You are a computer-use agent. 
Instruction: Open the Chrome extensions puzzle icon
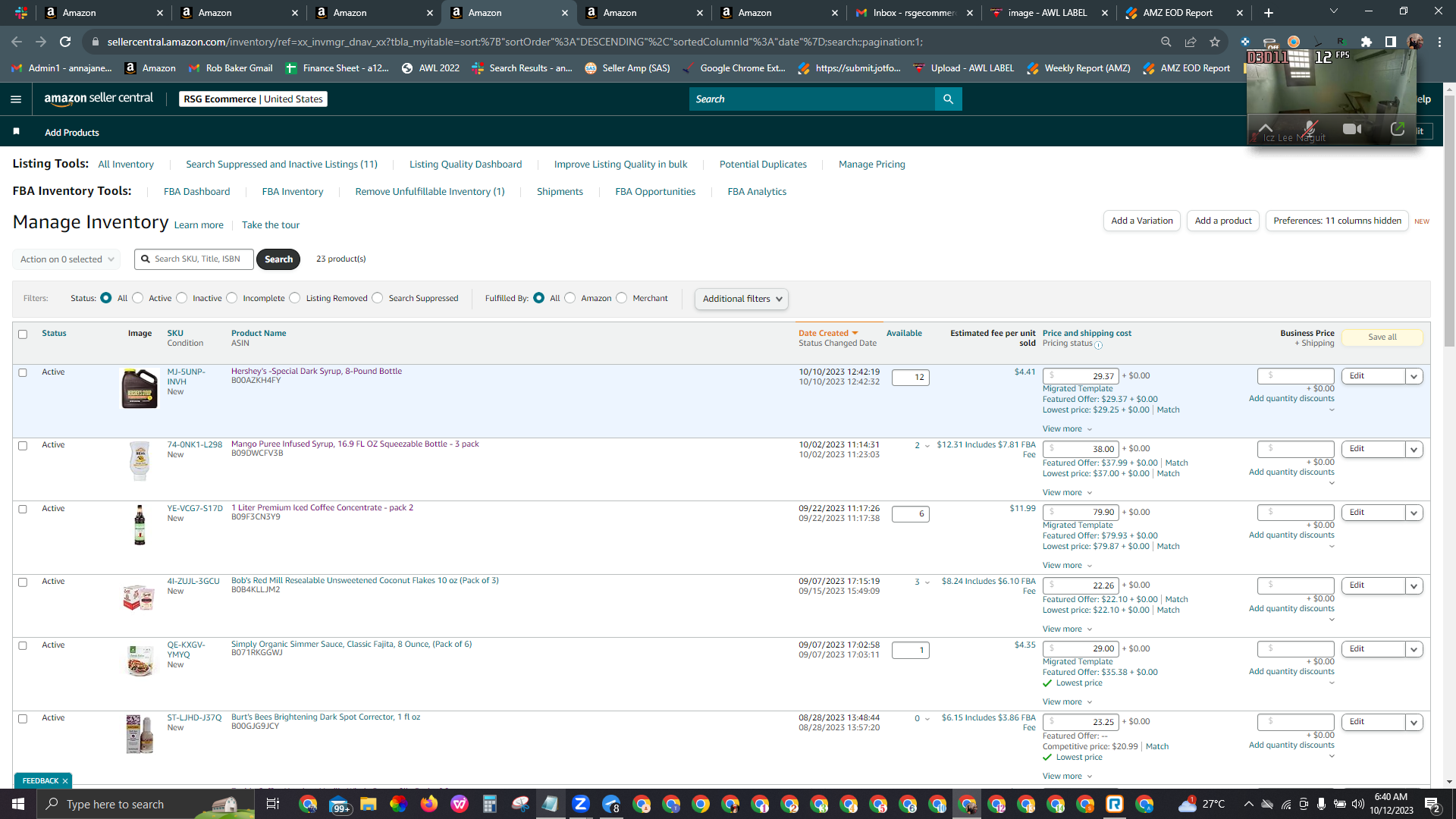pyautogui.click(x=1367, y=42)
